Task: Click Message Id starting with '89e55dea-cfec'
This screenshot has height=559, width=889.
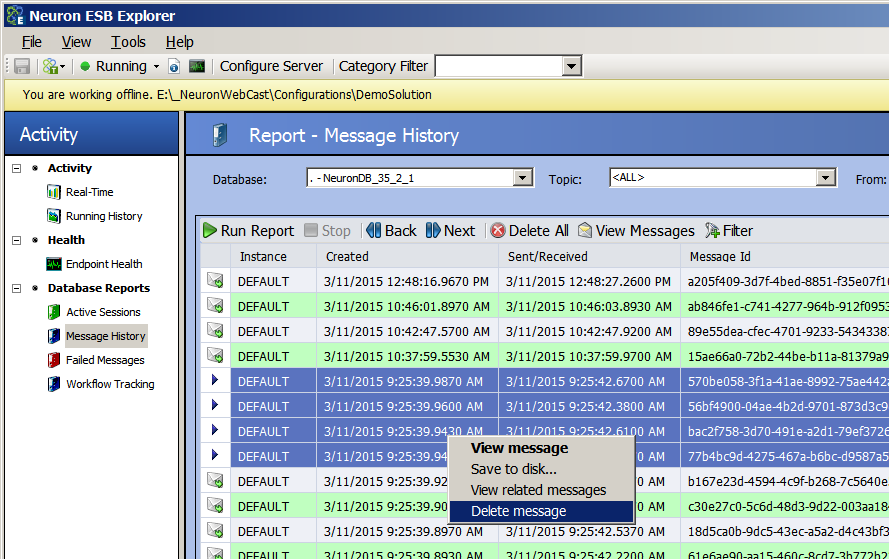Action: click(x=785, y=331)
